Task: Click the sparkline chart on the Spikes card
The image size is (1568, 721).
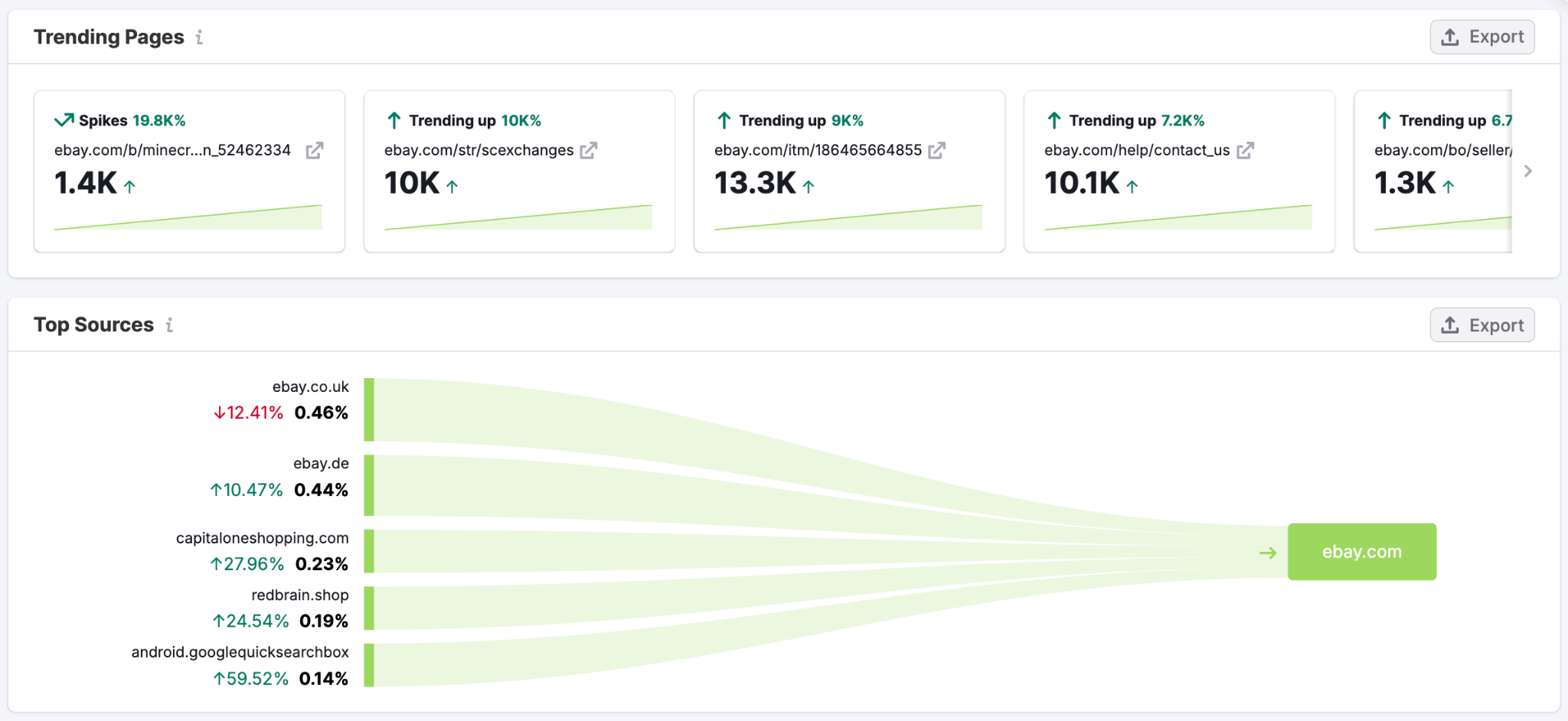Action: point(188,217)
